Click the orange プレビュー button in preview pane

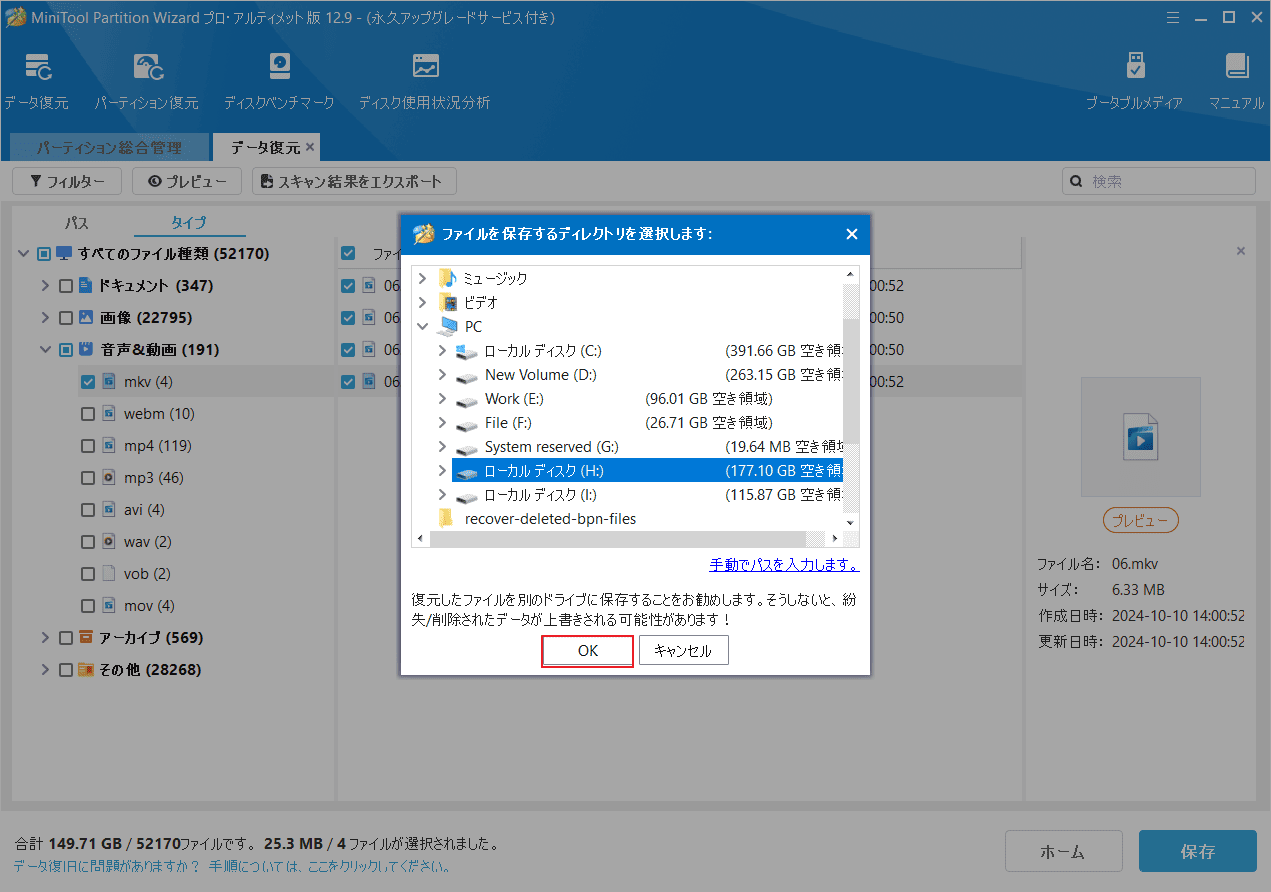[x=1141, y=520]
